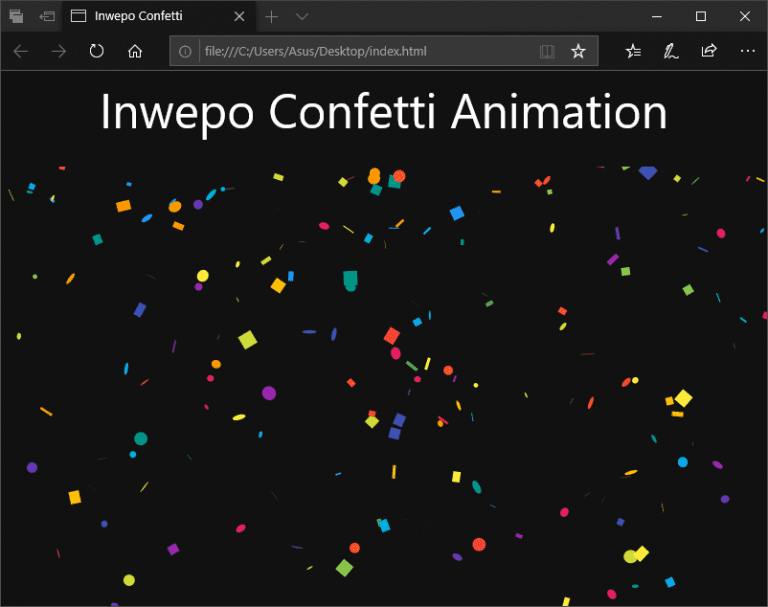
Task: Maximize the browser window
Action: click(701, 17)
